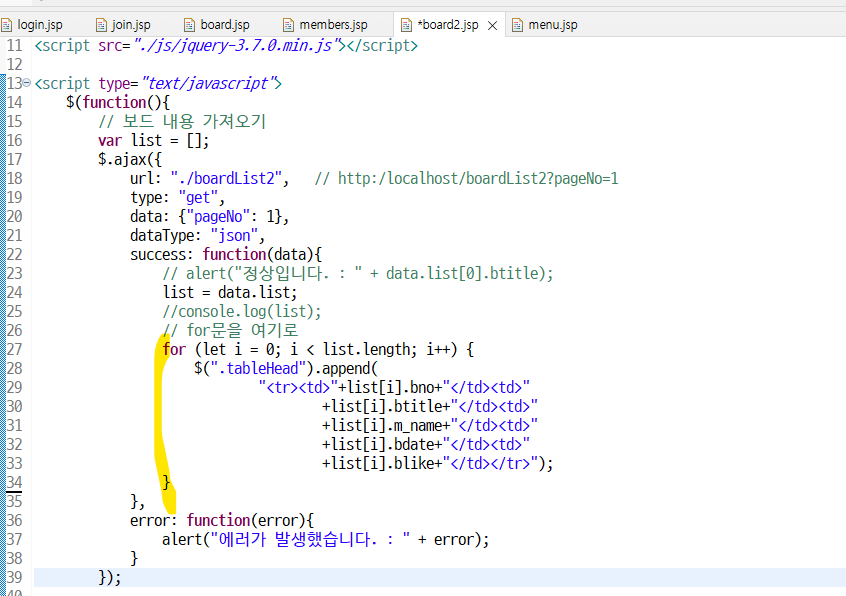Click the '보드 내용 가져오기' comment
This screenshot has height=596, width=846.
182,121
